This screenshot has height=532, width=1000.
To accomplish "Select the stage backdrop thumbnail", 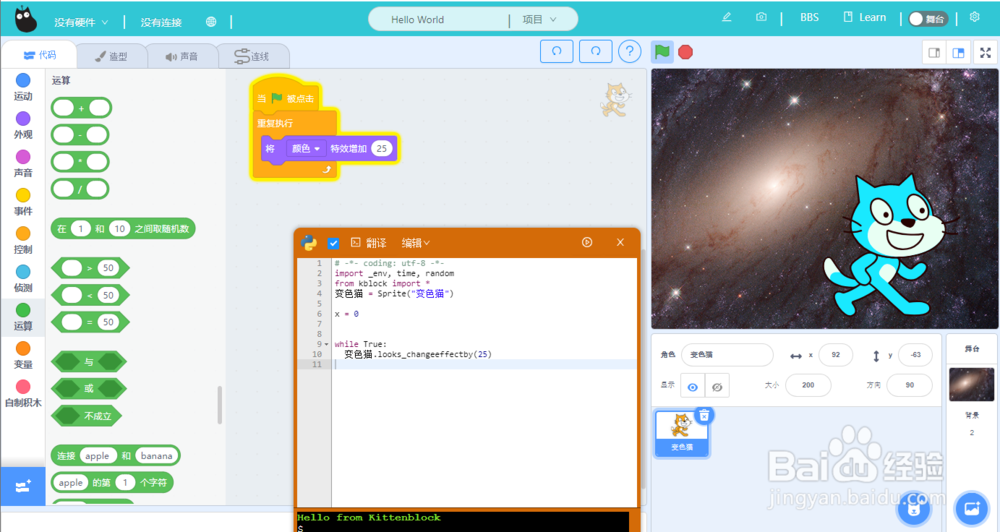I will point(971,384).
